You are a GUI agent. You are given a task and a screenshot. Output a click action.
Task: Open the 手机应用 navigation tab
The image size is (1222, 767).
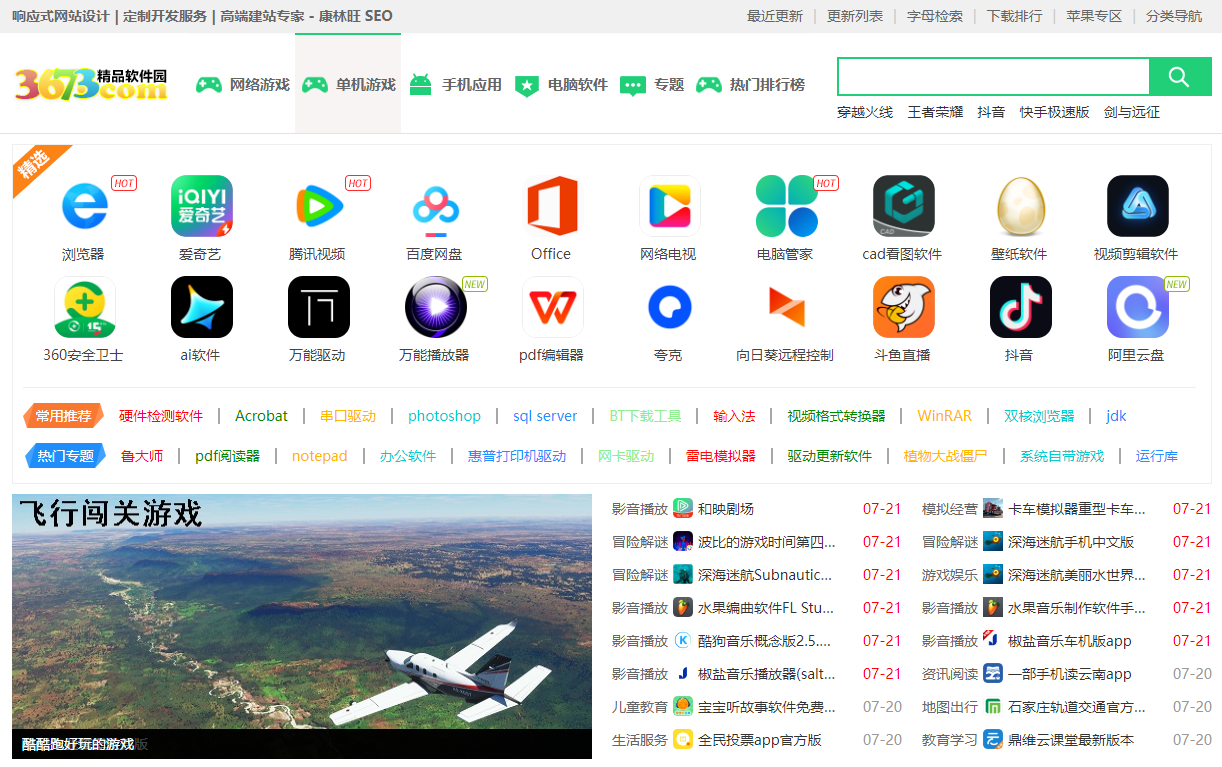point(455,84)
